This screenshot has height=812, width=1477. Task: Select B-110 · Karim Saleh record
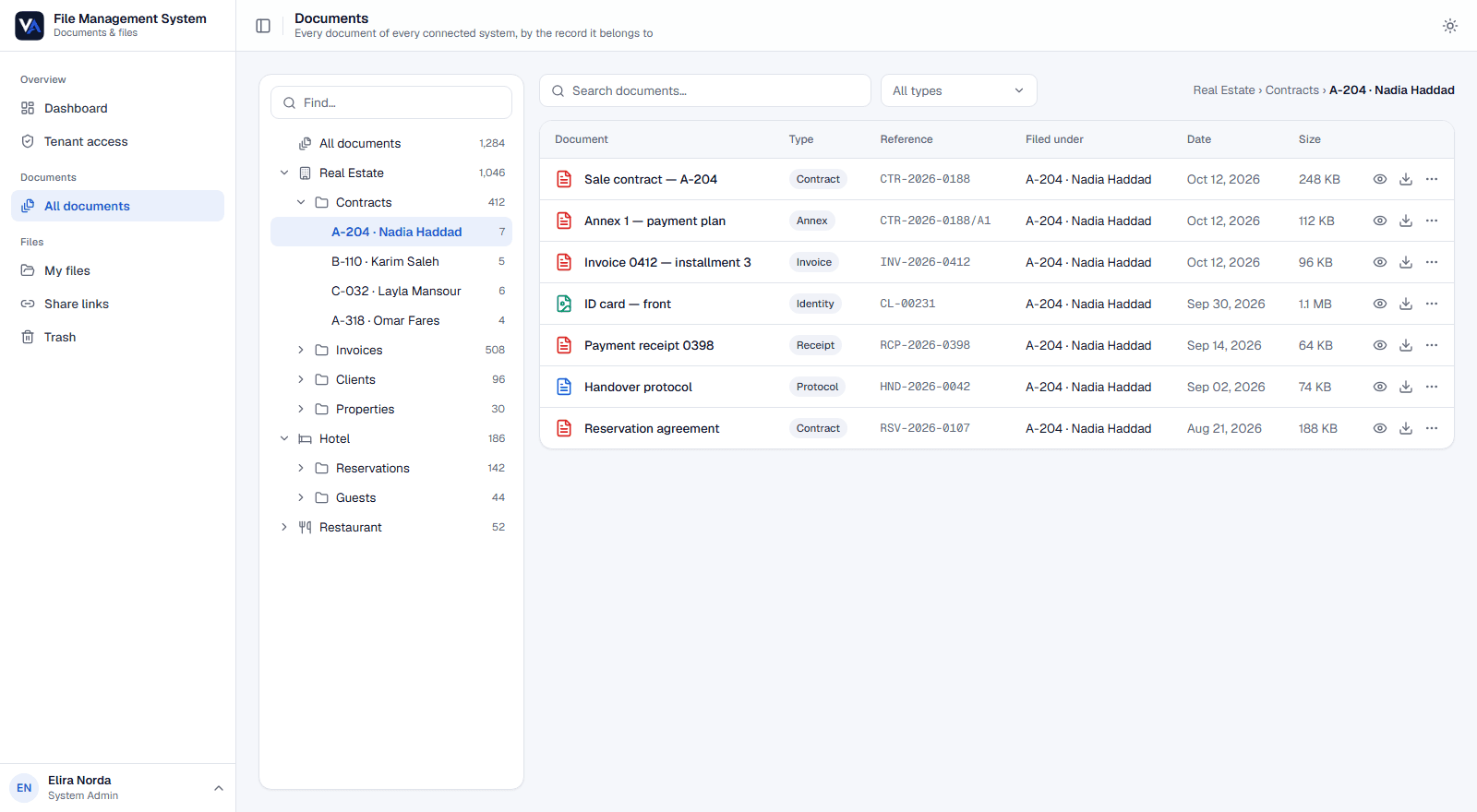pyautogui.click(x=391, y=261)
